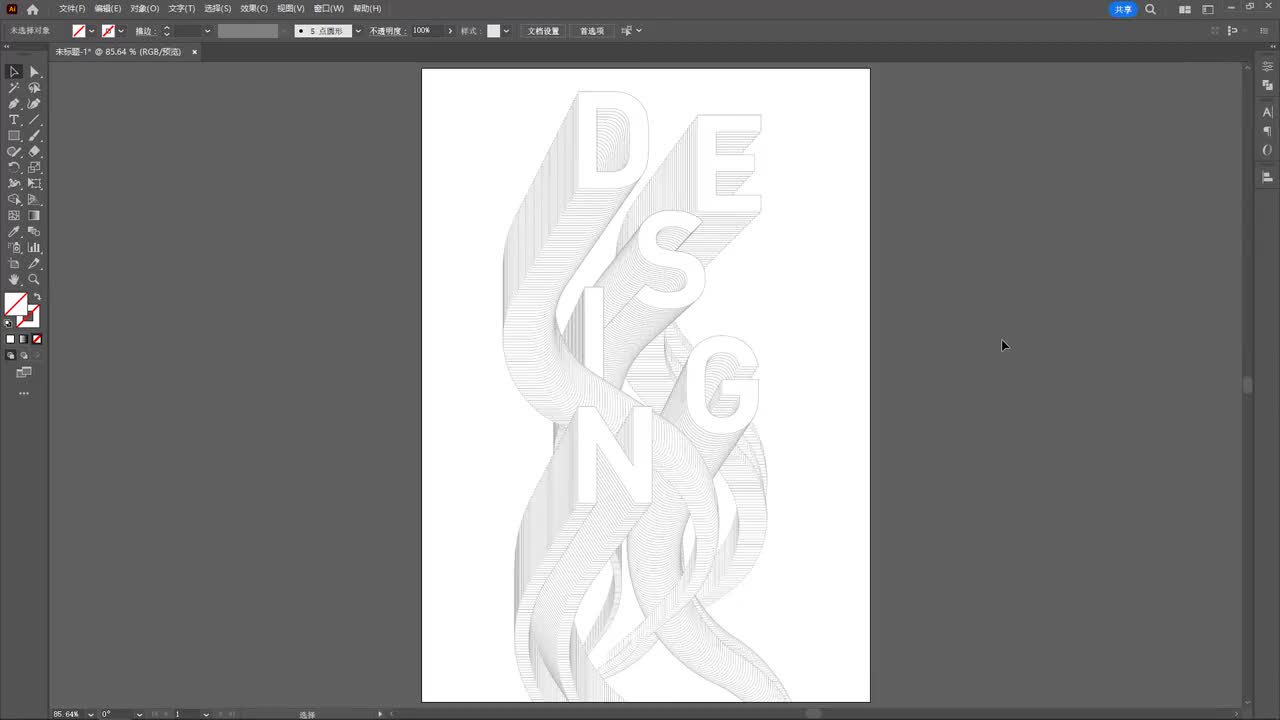Select the Rectangle tool
This screenshot has width=1280, height=720.
[x=14, y=136]
